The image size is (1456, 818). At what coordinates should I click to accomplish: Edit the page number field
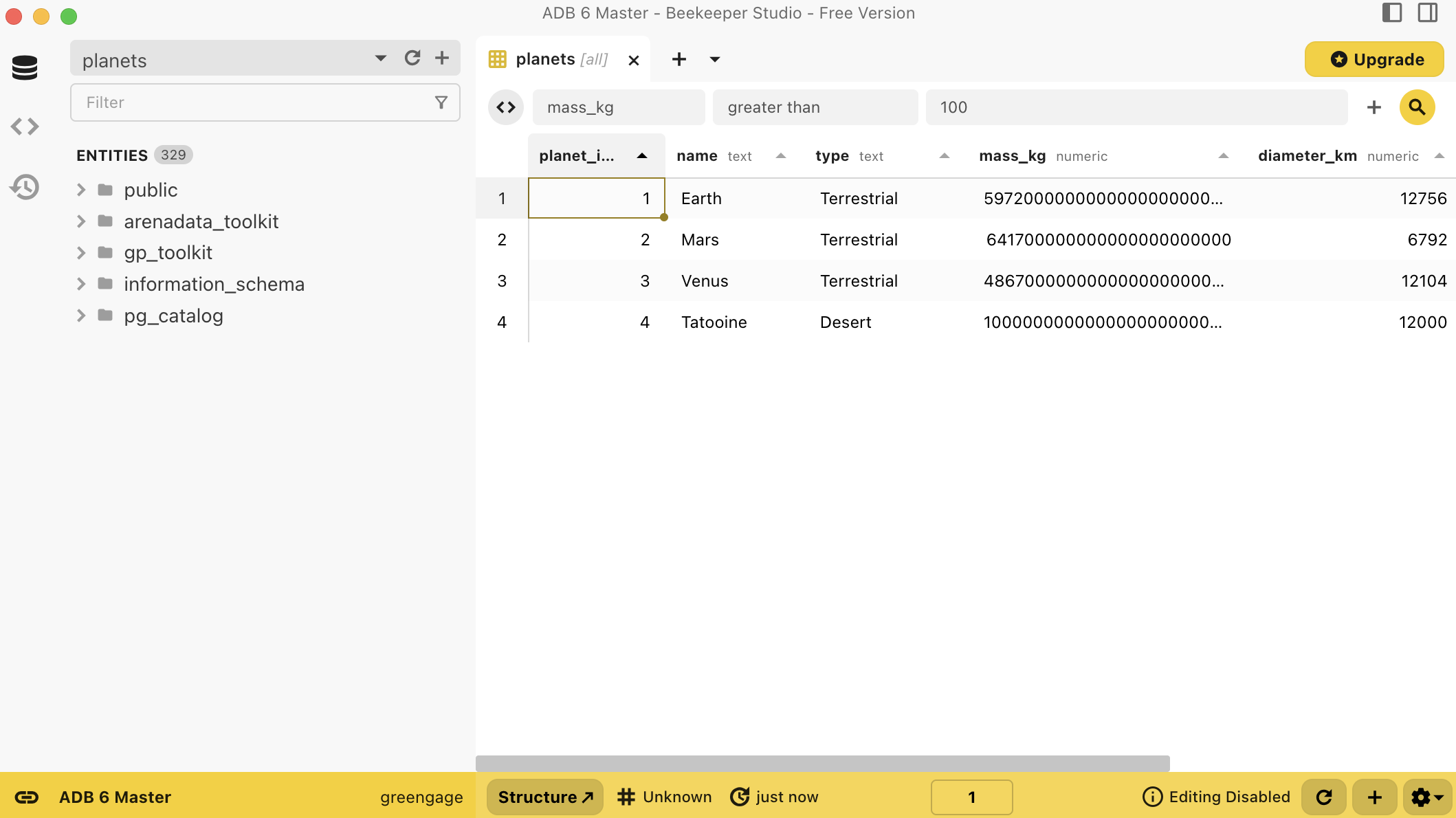click(x=971, y=797)
